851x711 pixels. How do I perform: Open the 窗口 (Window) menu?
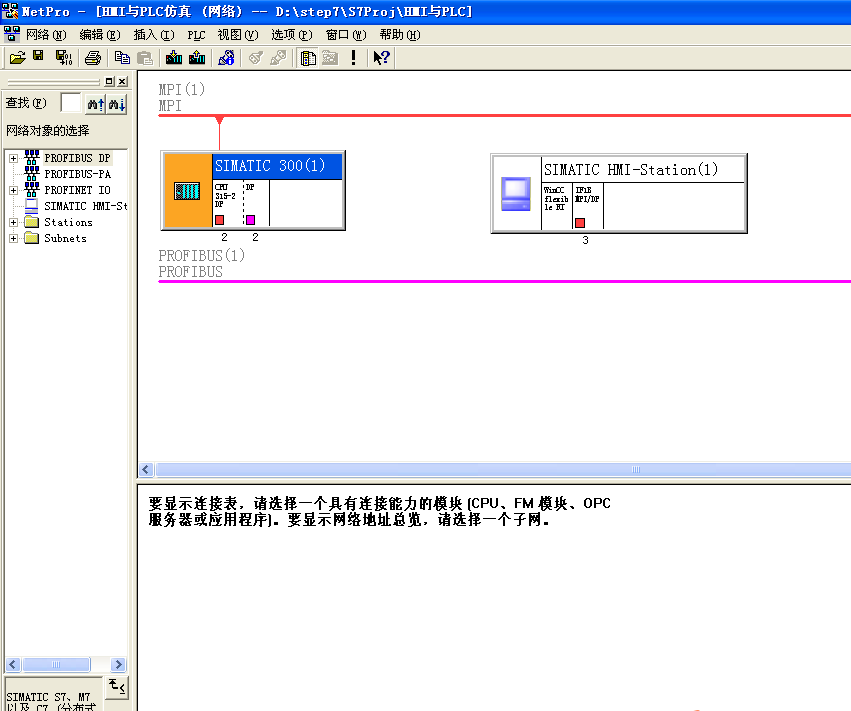pos(346,35)
